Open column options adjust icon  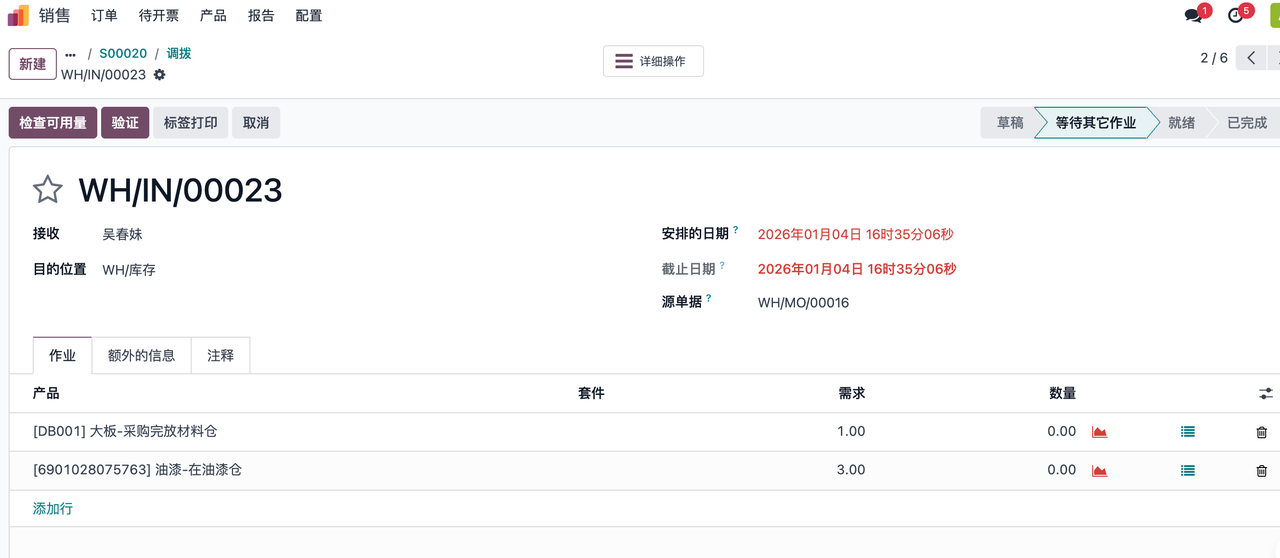1266,394
